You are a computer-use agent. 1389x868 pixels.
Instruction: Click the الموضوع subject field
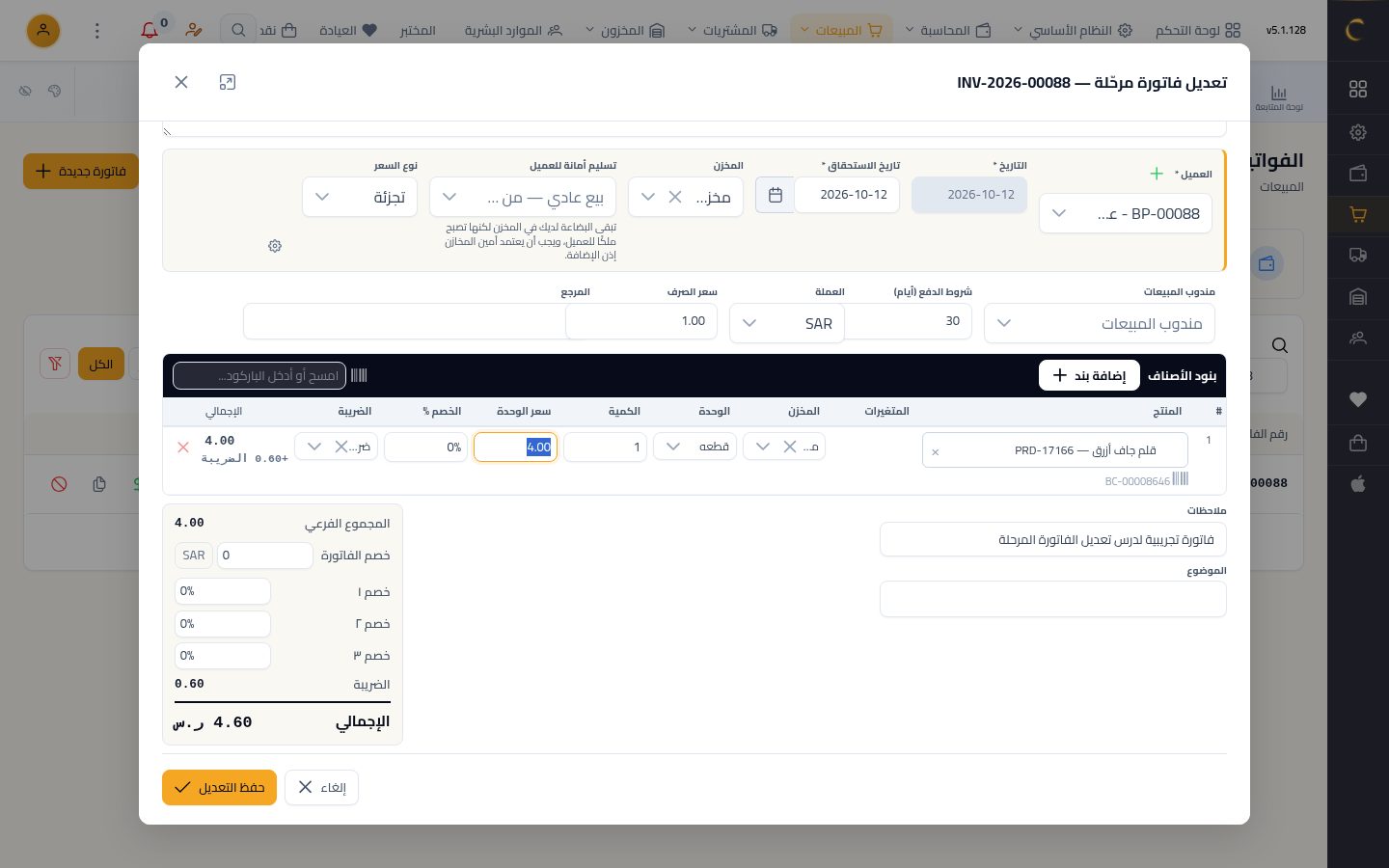[1053, 599]
